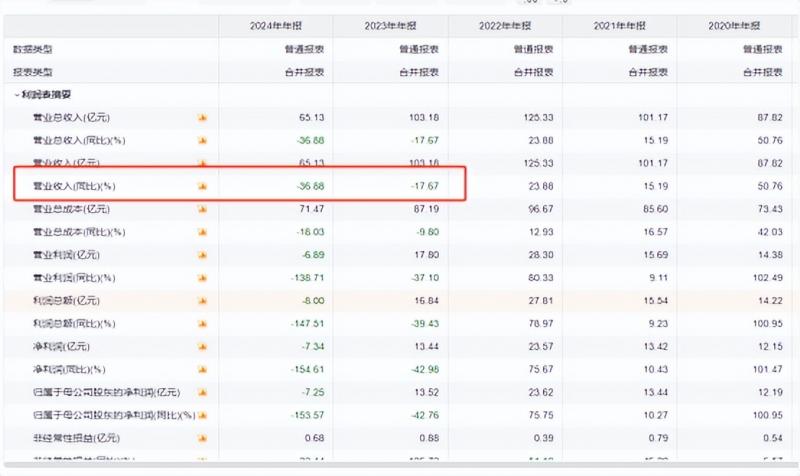Click value 78.97 in 利润总额(同比)(%) row
The height and width of the screenshot is (476, 800).
click(x=541, y=324)
